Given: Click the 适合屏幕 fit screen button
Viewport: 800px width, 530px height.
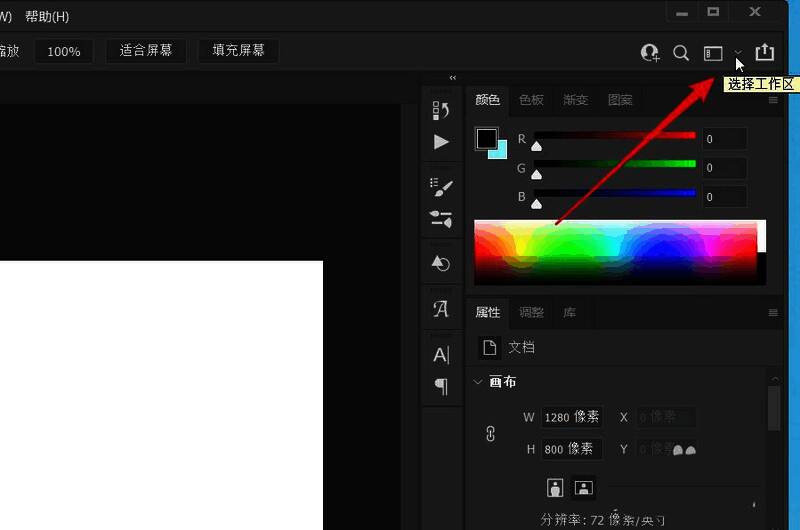Looking at the screenshot, I should 146,51.
